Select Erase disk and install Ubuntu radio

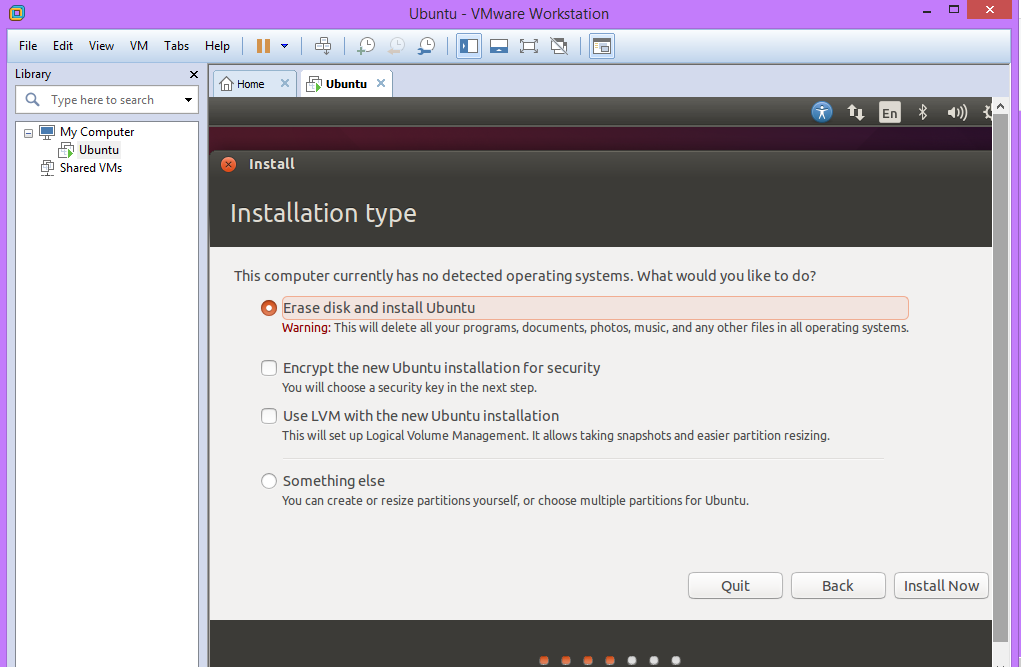(x=268, y=307)
